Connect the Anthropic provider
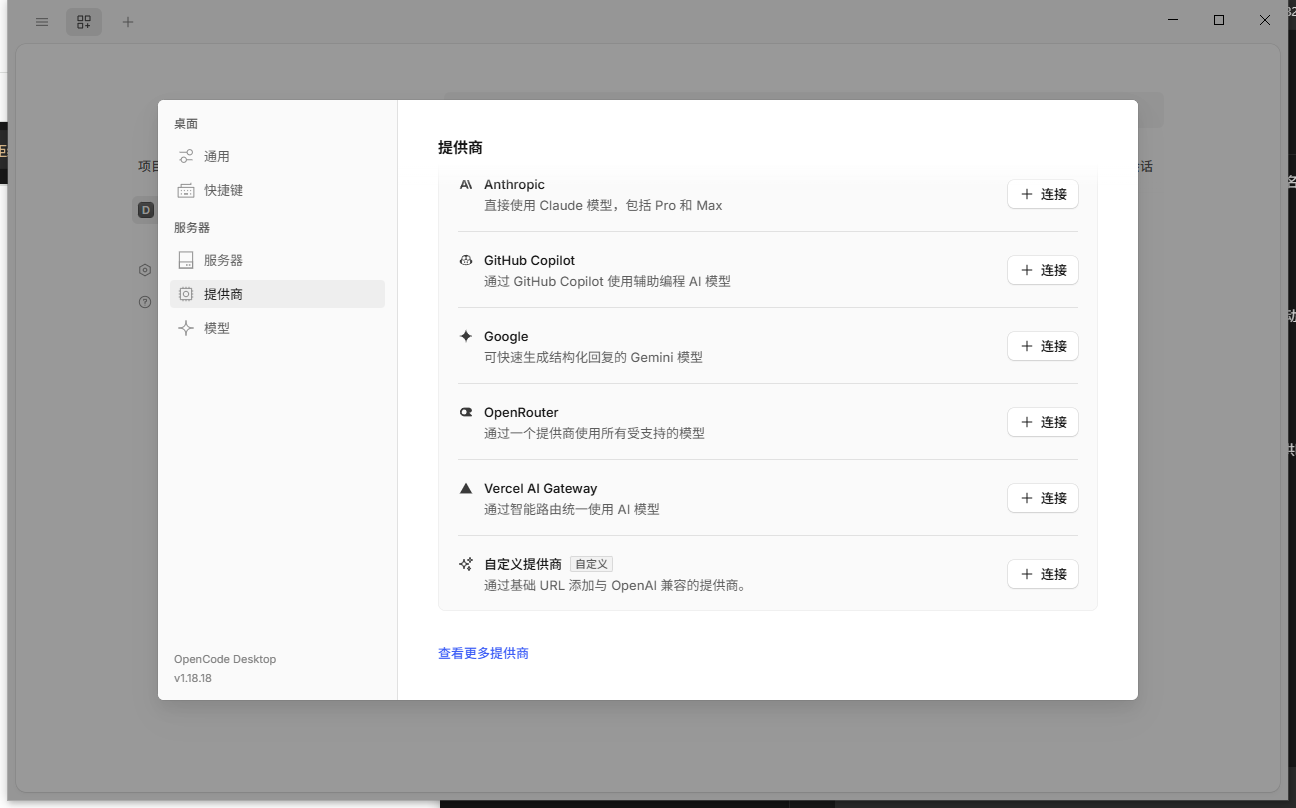1296x808 pixels. pos(1043,194)
